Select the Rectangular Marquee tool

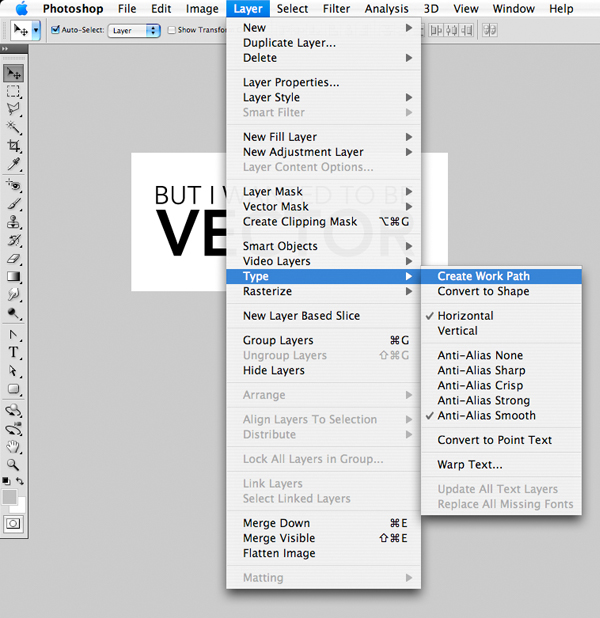[x=13, y=91]
